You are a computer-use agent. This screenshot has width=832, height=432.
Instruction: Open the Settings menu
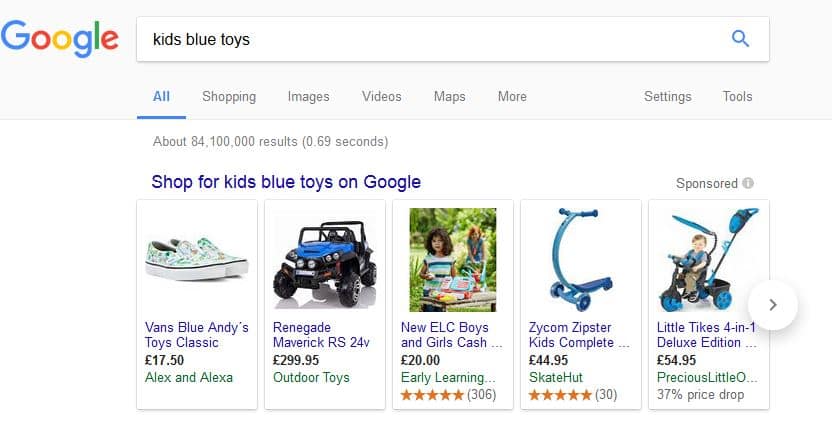tap(667, 97)
